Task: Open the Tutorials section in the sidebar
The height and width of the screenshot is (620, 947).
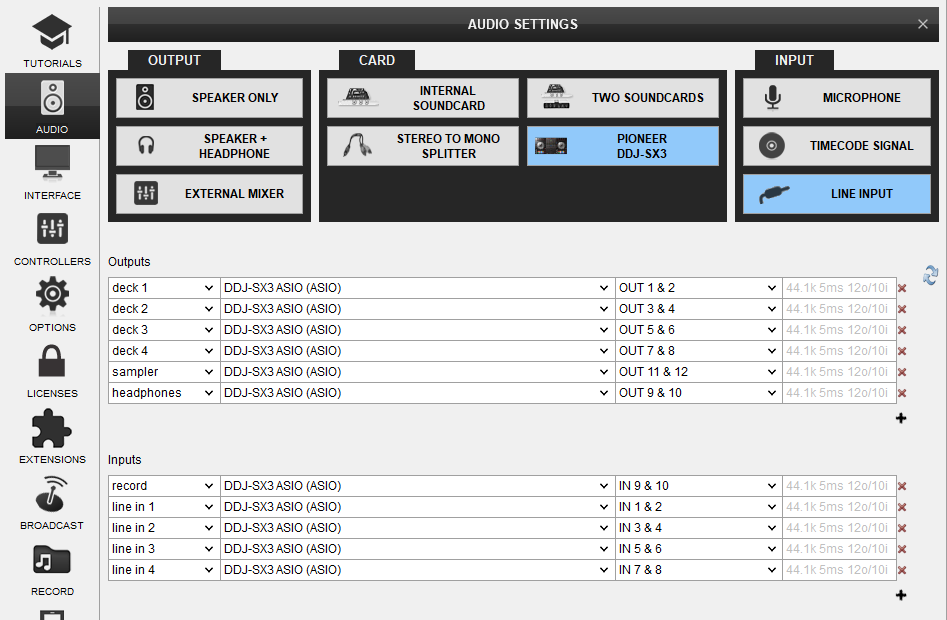Action: click(52, 41)
